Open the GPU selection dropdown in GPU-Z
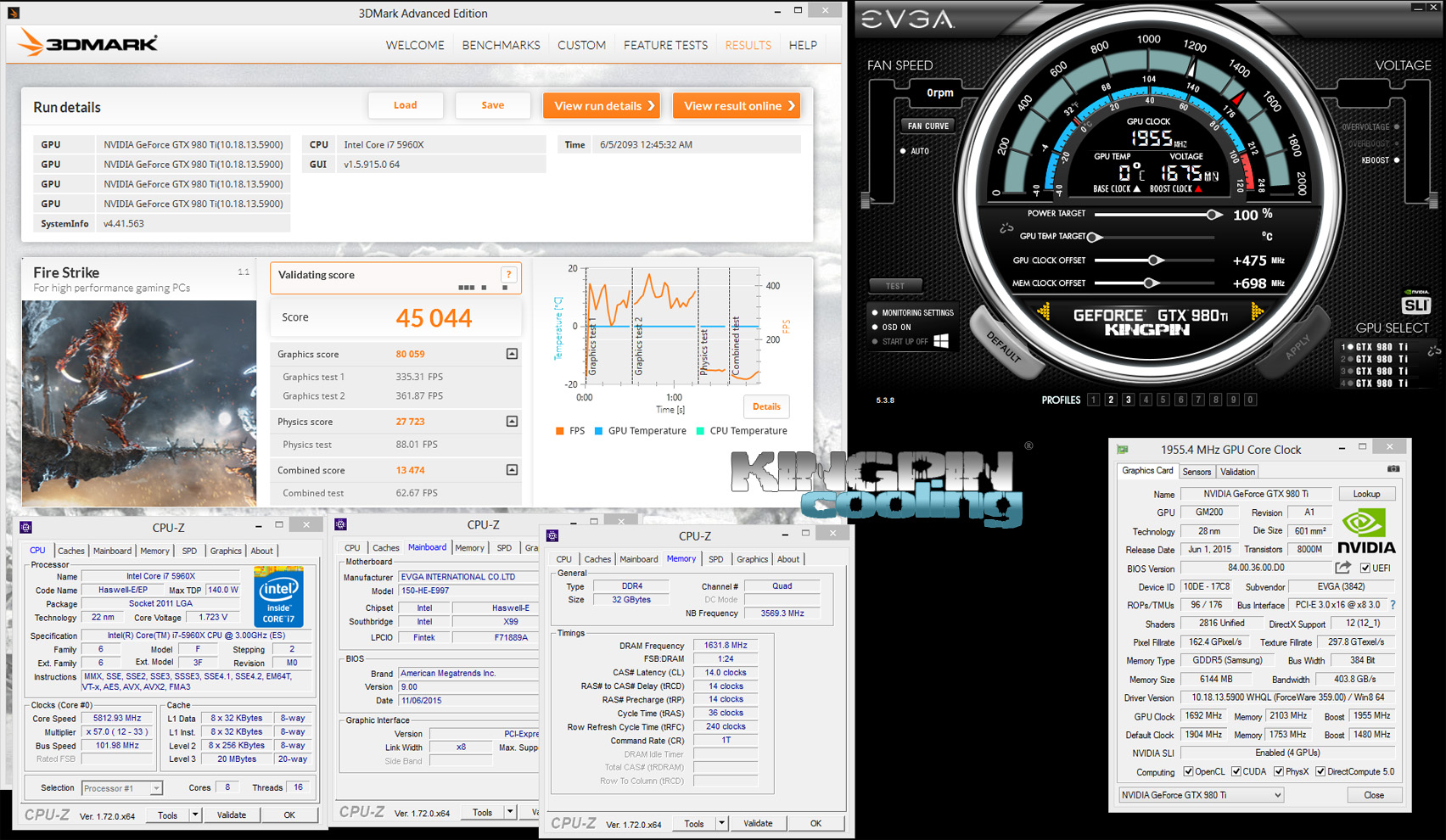The image size is (1446, 840). [x=1201, y=795]
